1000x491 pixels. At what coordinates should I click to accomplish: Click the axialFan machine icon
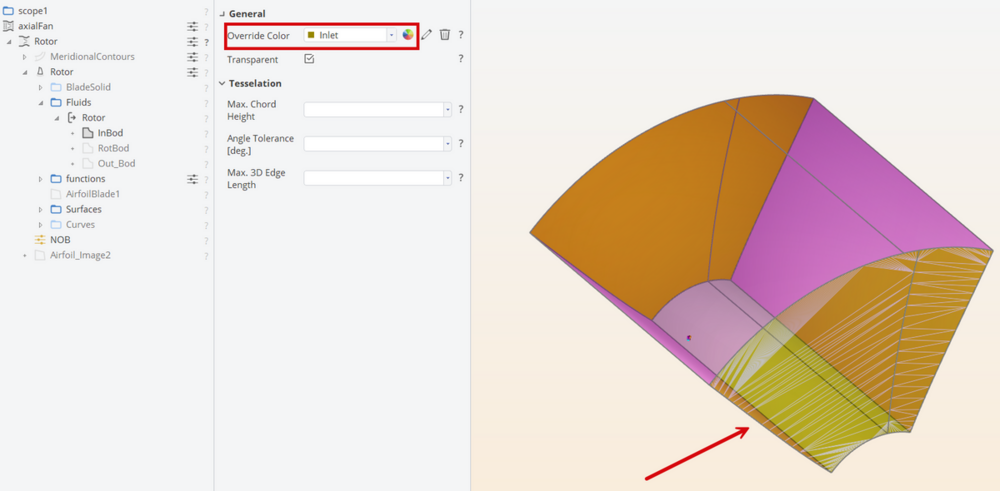tap(8, 26)
